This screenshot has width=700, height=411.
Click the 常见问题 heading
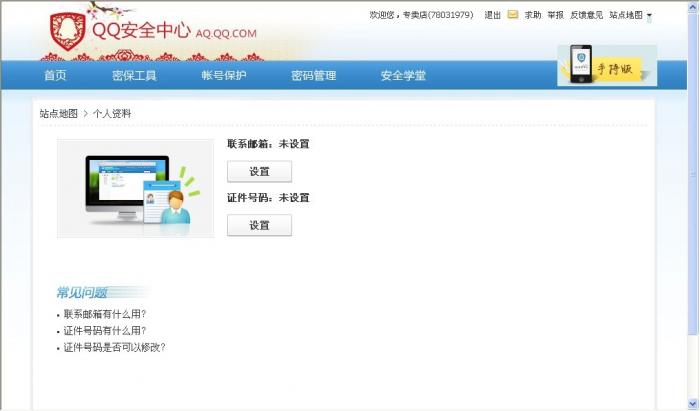(x=82, y=293)
